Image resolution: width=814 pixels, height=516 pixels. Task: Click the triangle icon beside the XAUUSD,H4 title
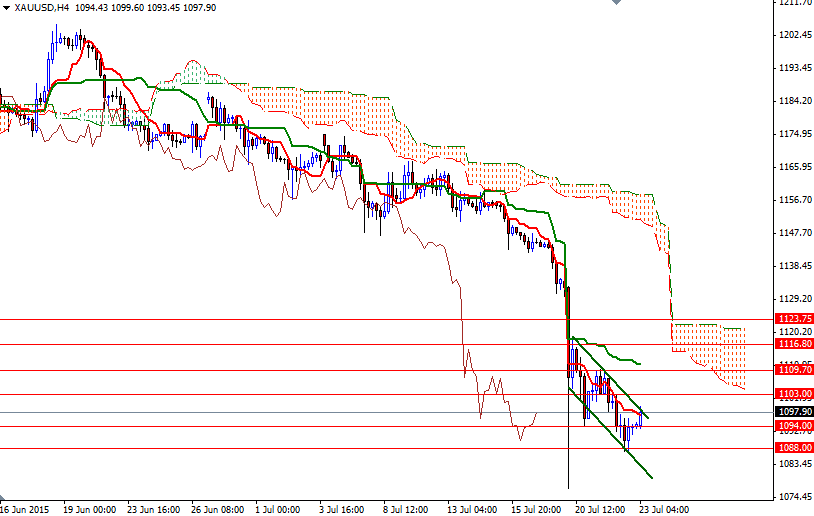pos(7,8)
